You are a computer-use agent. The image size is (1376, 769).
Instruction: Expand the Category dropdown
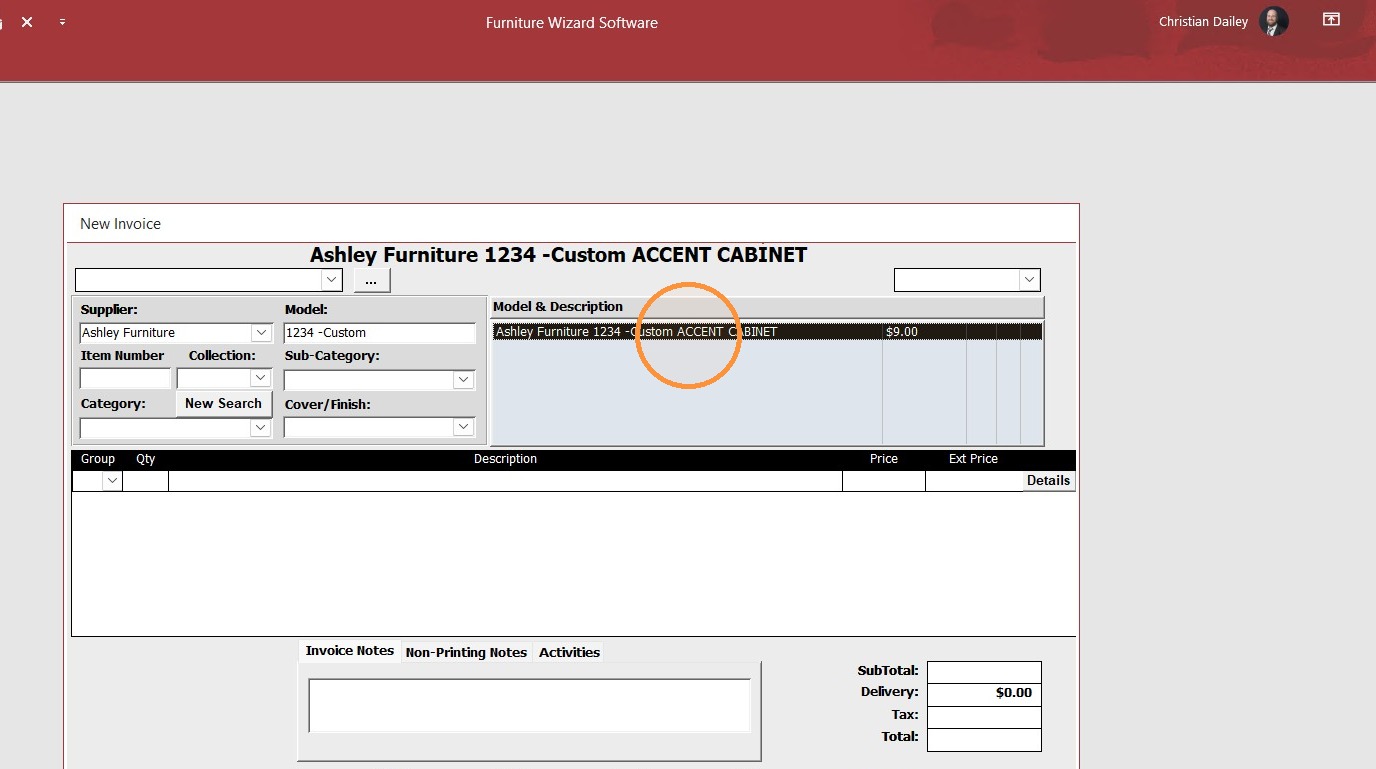(x=261, y=428)
